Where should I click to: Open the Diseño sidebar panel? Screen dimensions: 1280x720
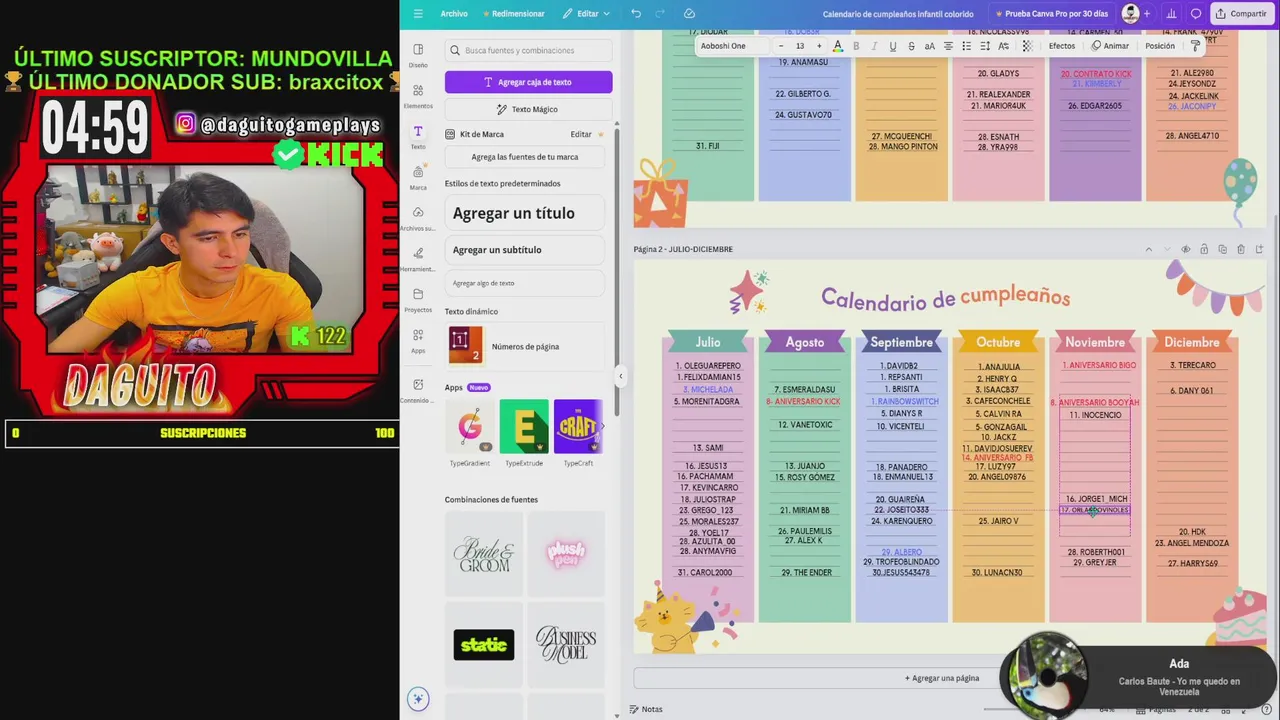418,54
